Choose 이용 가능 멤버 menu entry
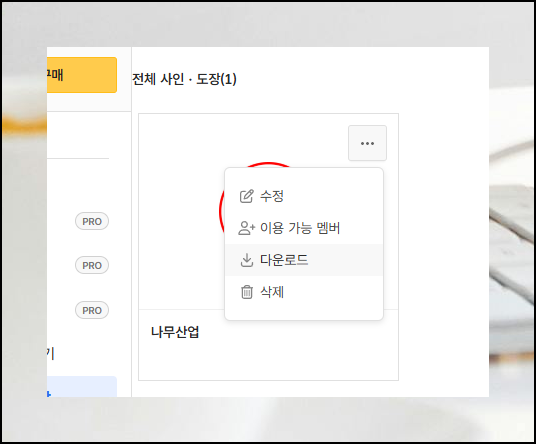 coord(304,228)
